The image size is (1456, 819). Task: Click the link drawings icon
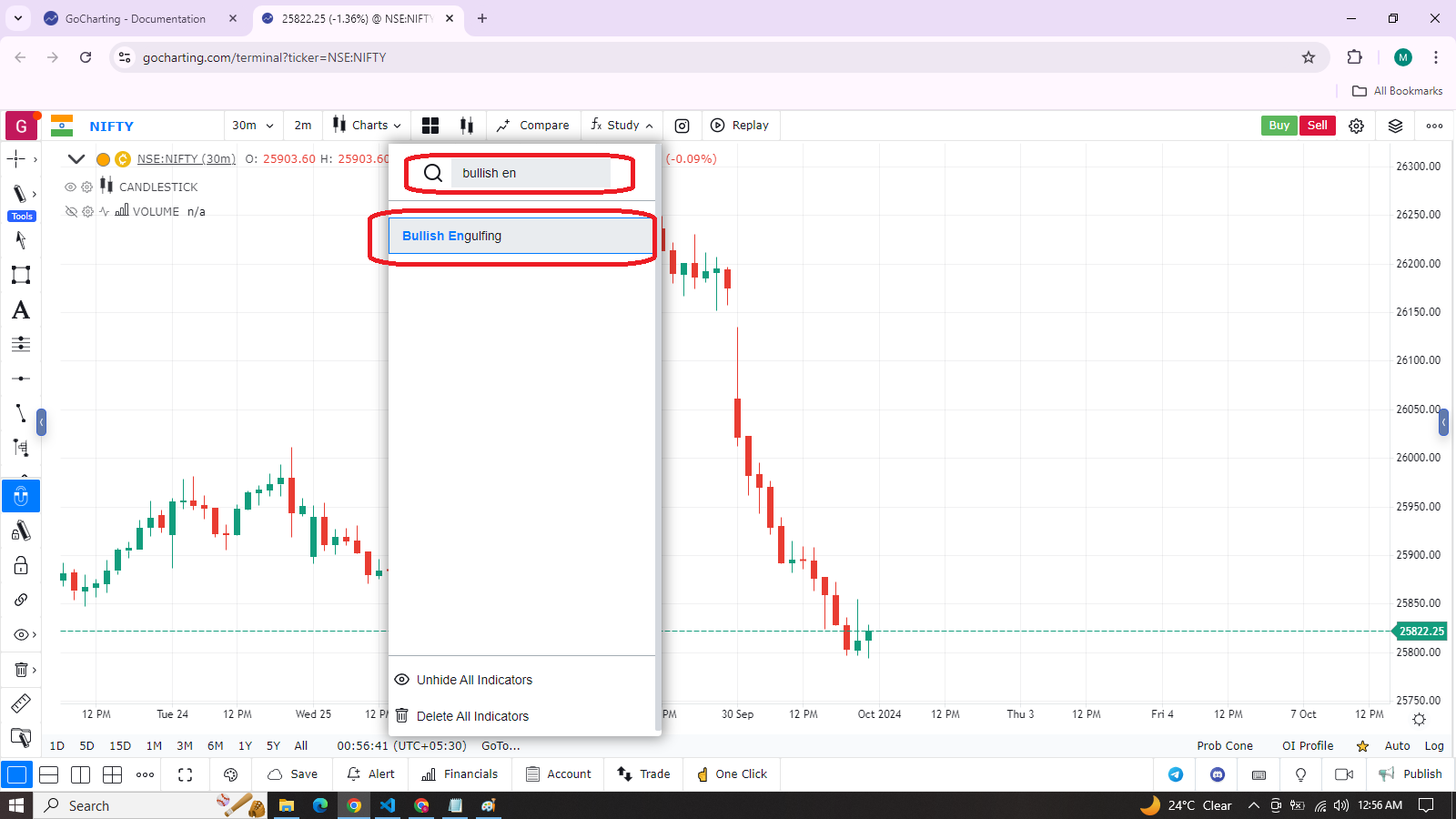pos(21,600)
